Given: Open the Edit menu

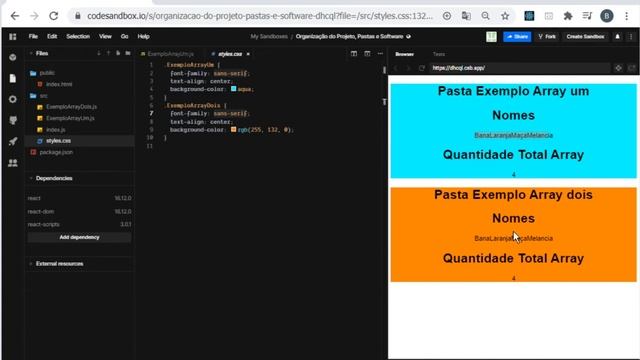Looking at the screenshot, I should [52, 37].
